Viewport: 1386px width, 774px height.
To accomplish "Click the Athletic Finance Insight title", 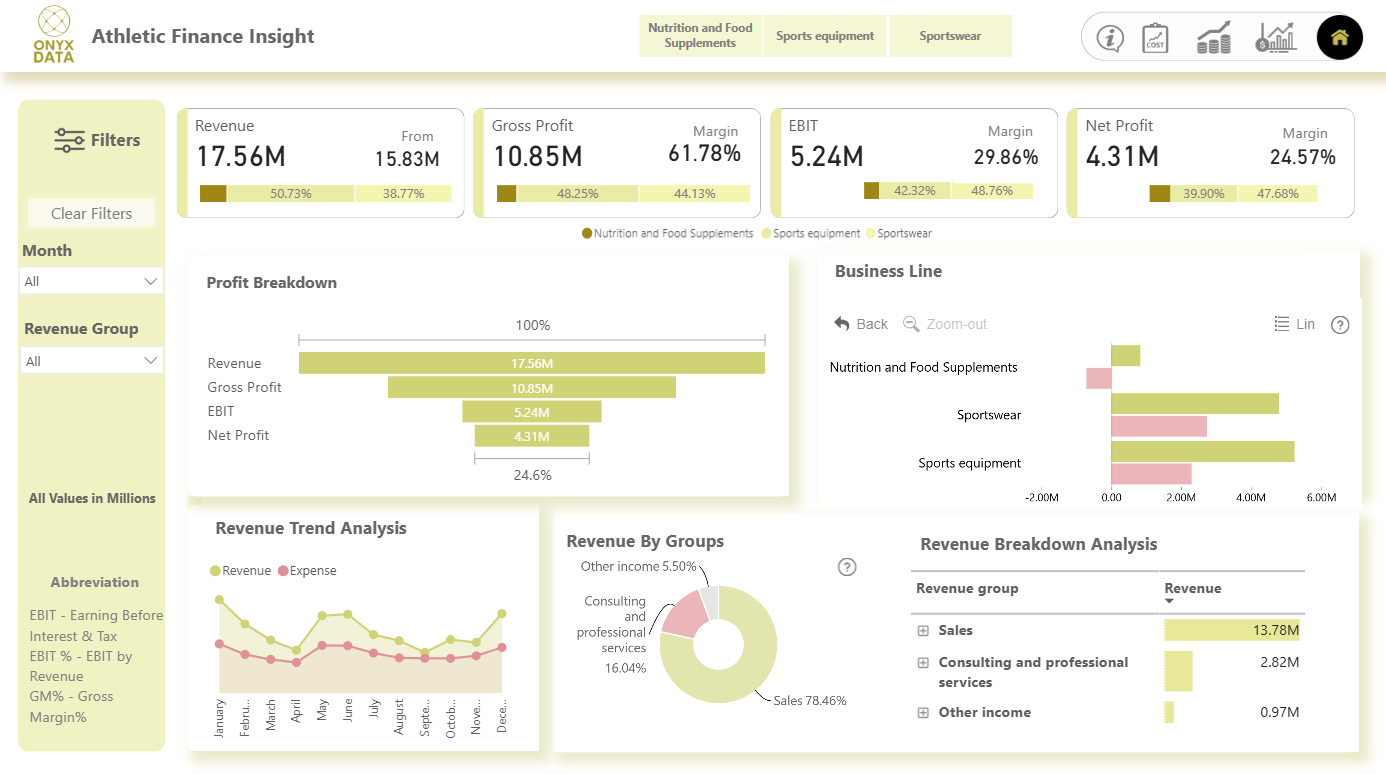I will [203, 36].
